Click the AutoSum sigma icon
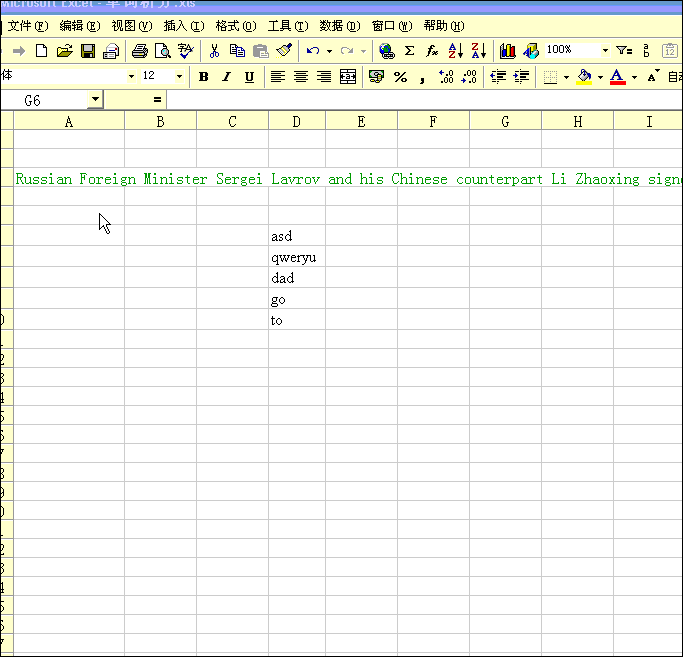The image size is (683, 657). (x=409, y=51)
